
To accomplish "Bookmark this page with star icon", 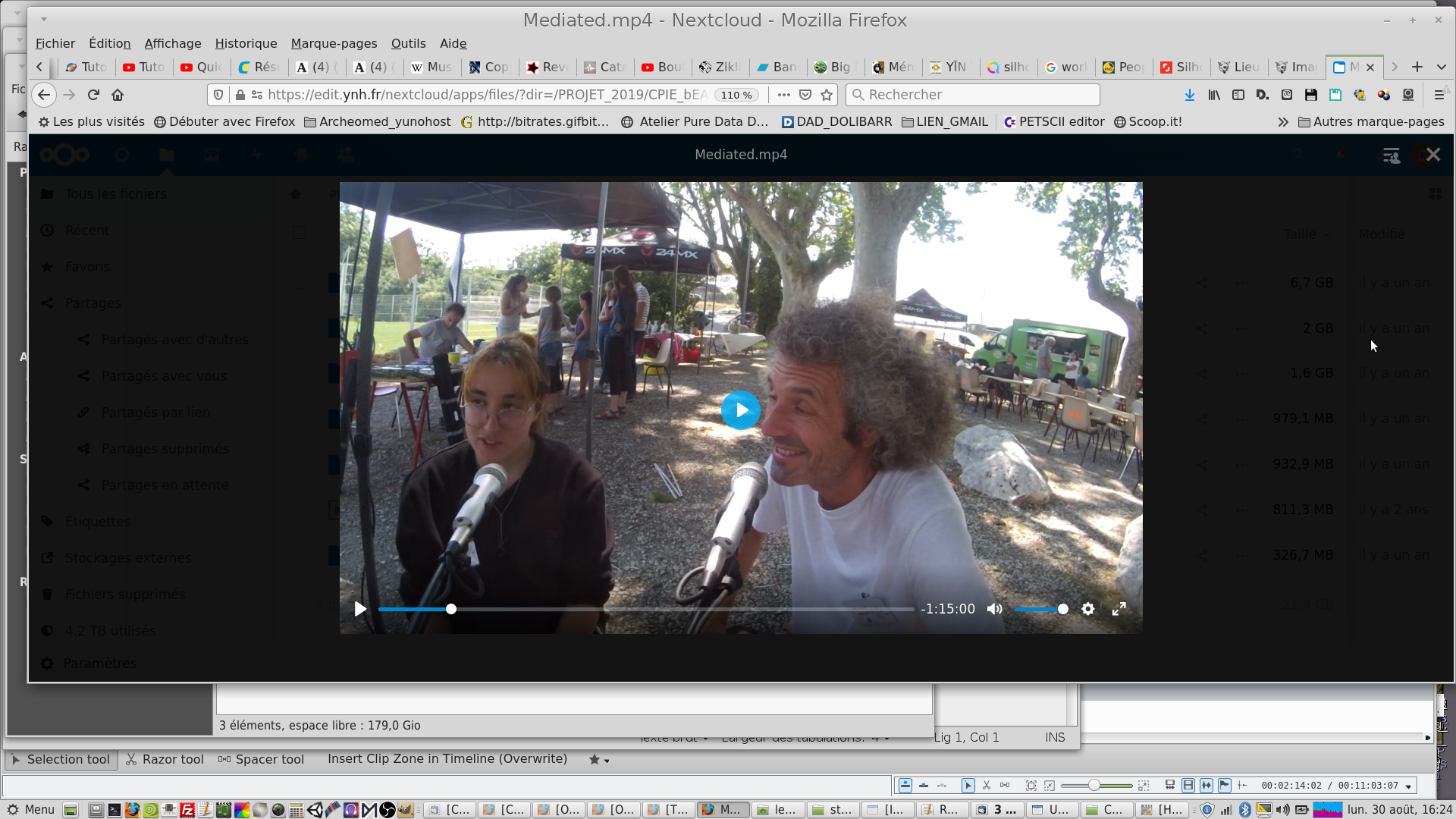I will pyautogui.click(x=827, y=95).
